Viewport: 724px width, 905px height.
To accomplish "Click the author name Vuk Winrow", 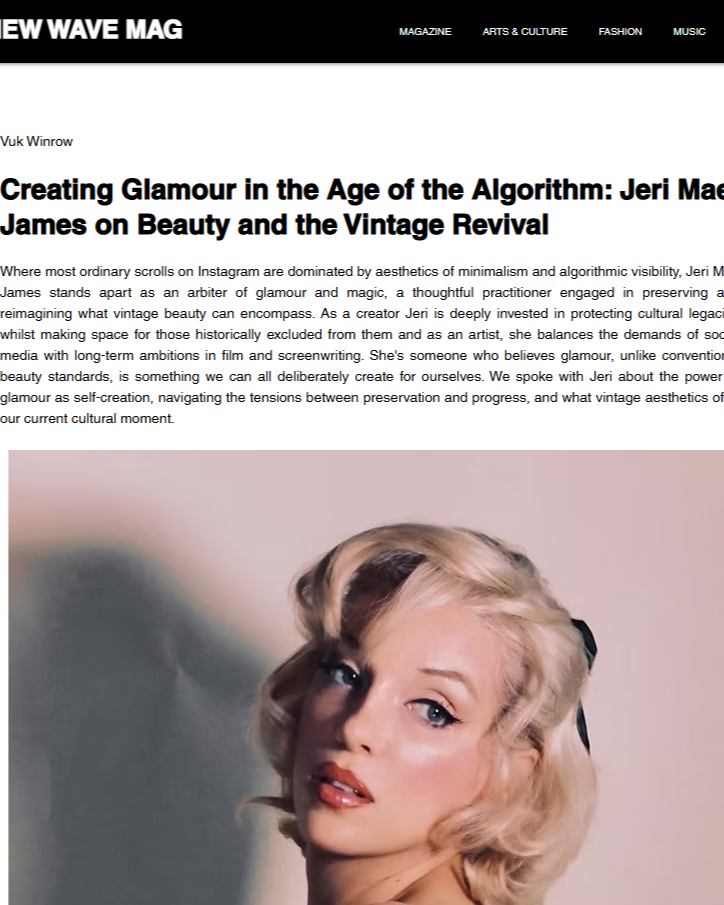I will point(36,141).
